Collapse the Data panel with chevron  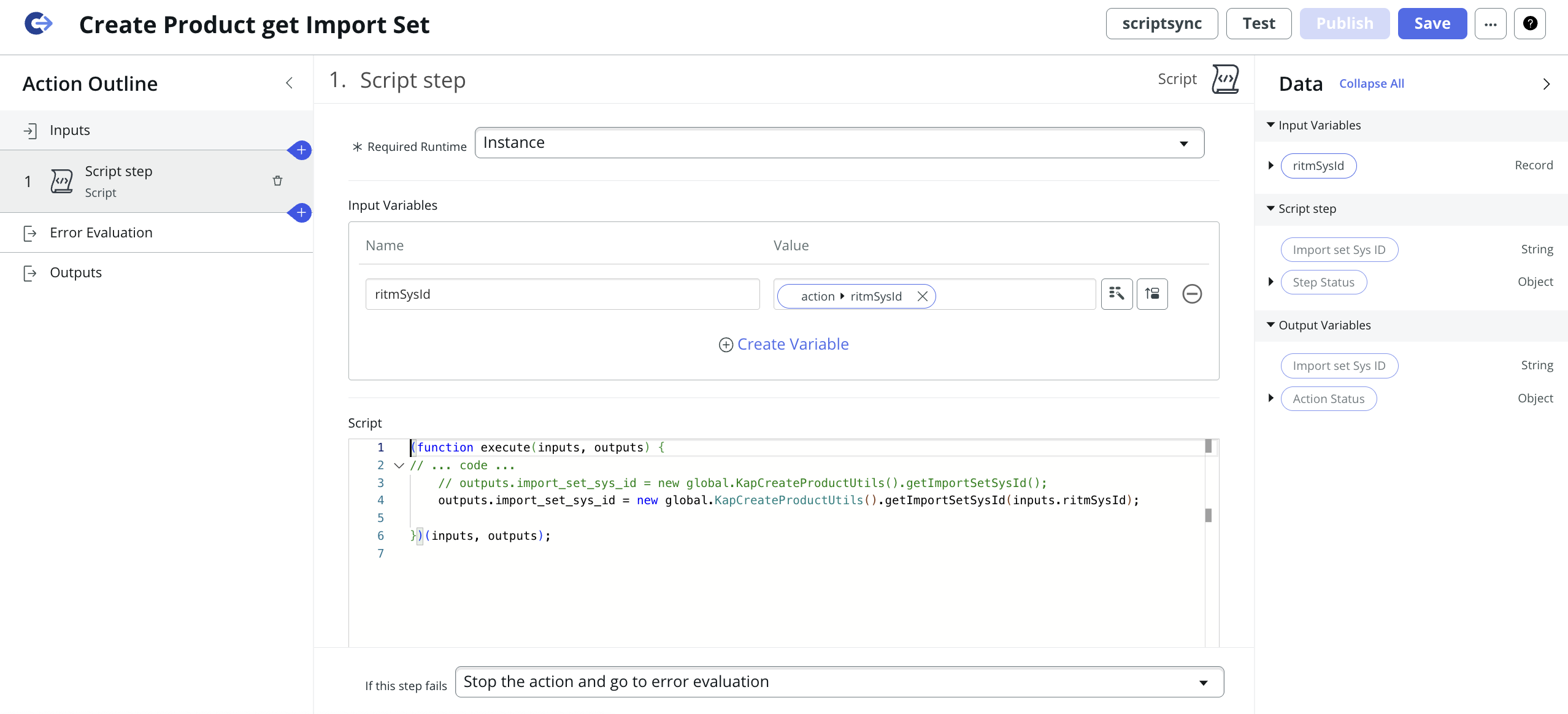pyautogui.click(x=1547, y=84)
